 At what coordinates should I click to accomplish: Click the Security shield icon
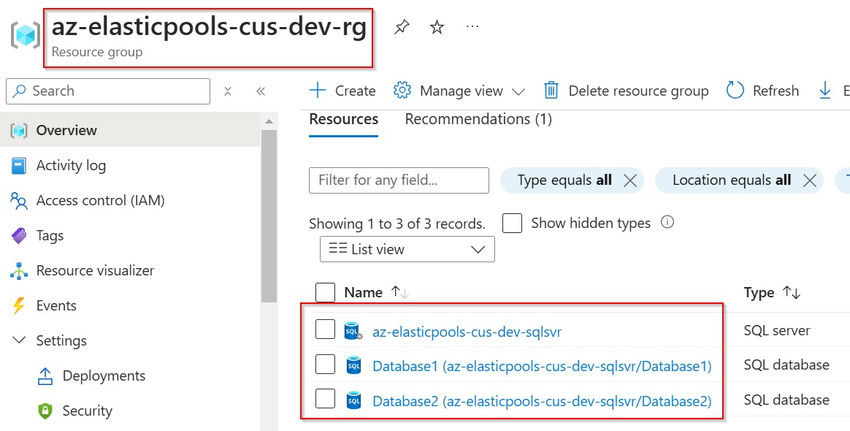(45, 411)
